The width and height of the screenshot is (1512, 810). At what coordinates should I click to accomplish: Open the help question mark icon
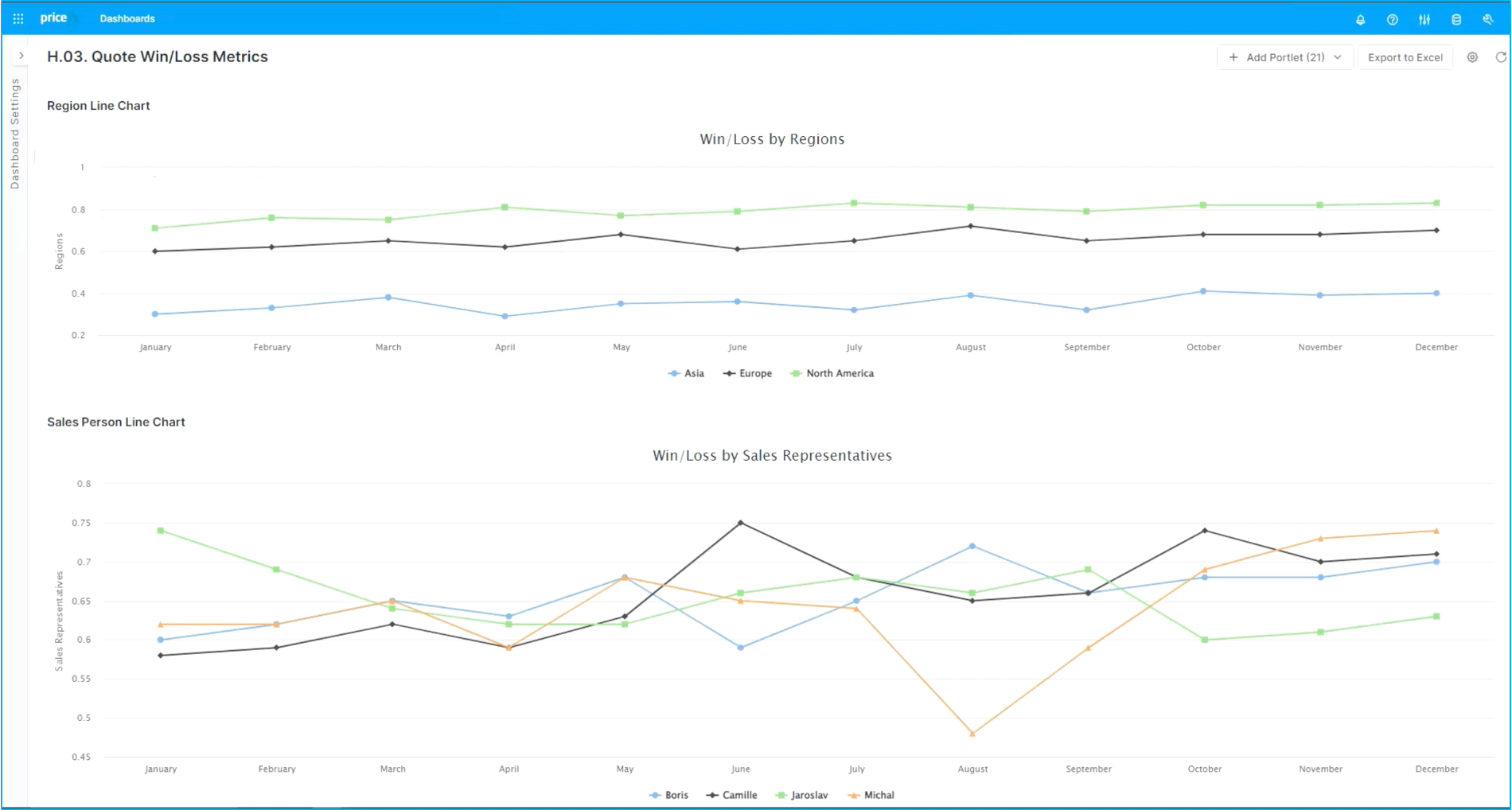tap(1393, 19)
